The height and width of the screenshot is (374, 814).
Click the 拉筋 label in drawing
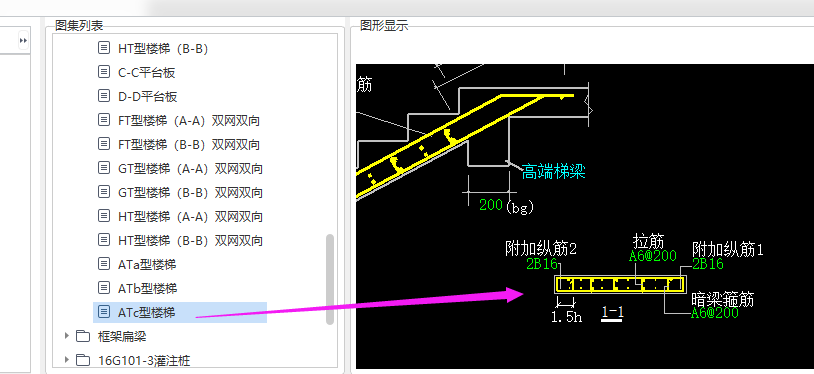[x=649, y=241]
